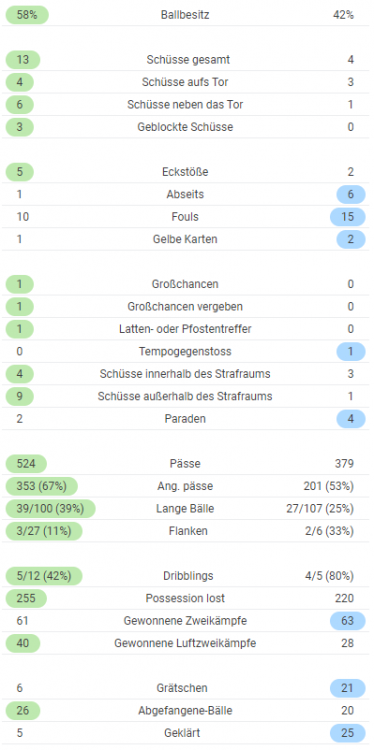Viewport: 374px width, 750px height.
Task: Click the blue 4 Paraden badge
Action: coord(348,419)
